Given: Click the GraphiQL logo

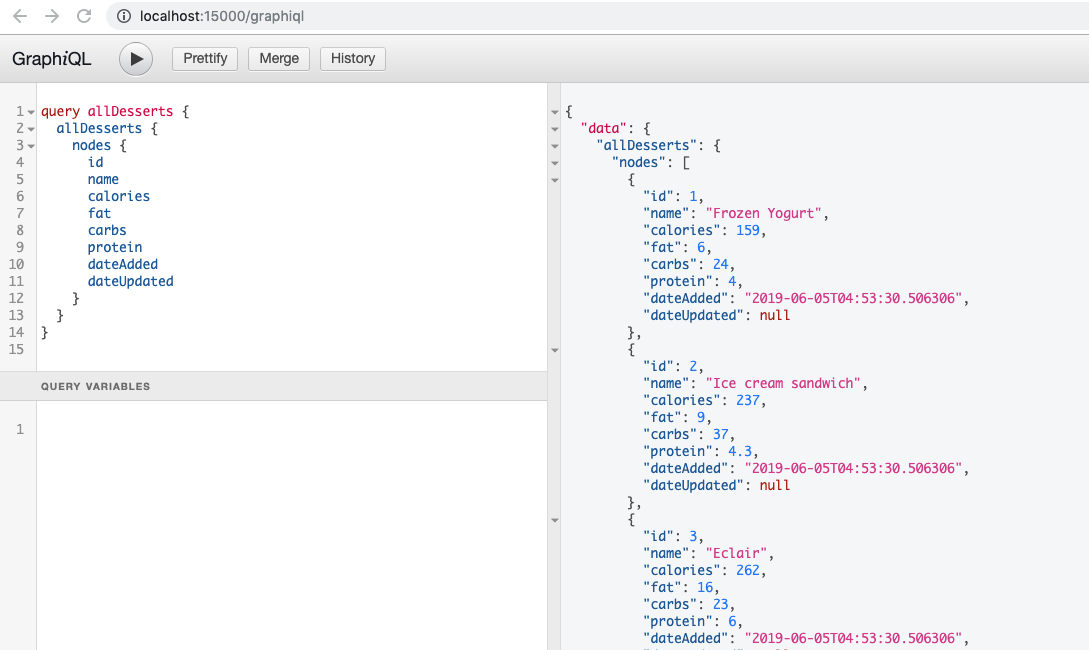Looking at the screenshot, I should click(x=51, y=59).
